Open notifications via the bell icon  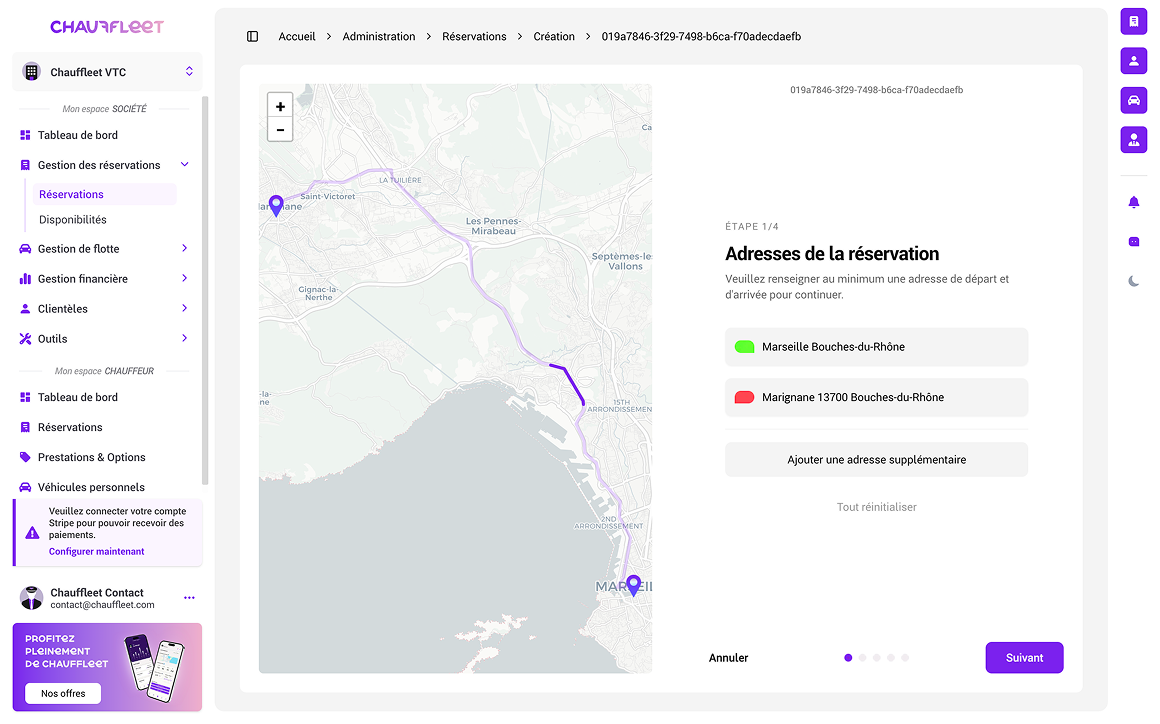(x=1134, y=202)
